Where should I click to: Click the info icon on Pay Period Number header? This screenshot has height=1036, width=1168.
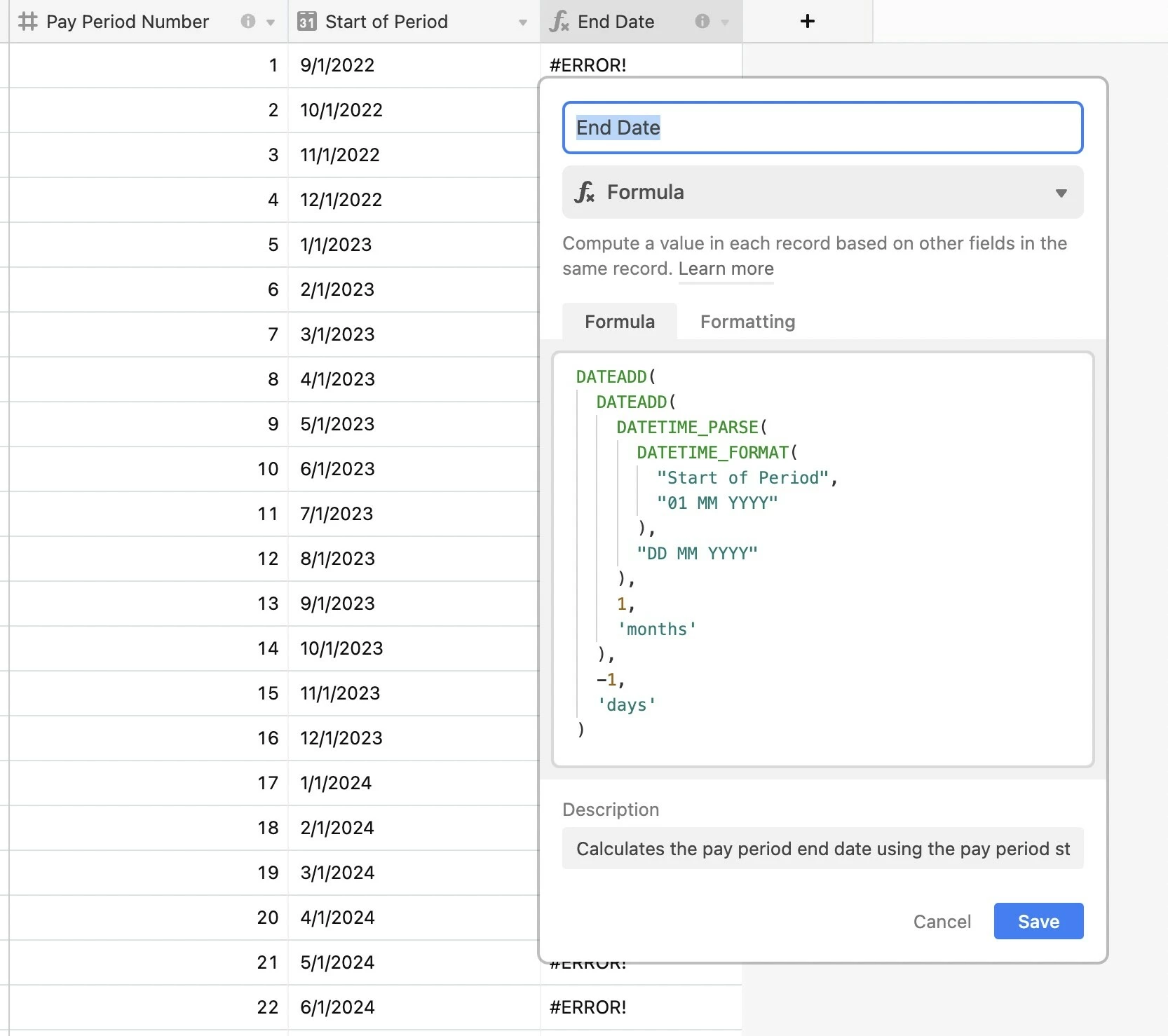[248, 22]
